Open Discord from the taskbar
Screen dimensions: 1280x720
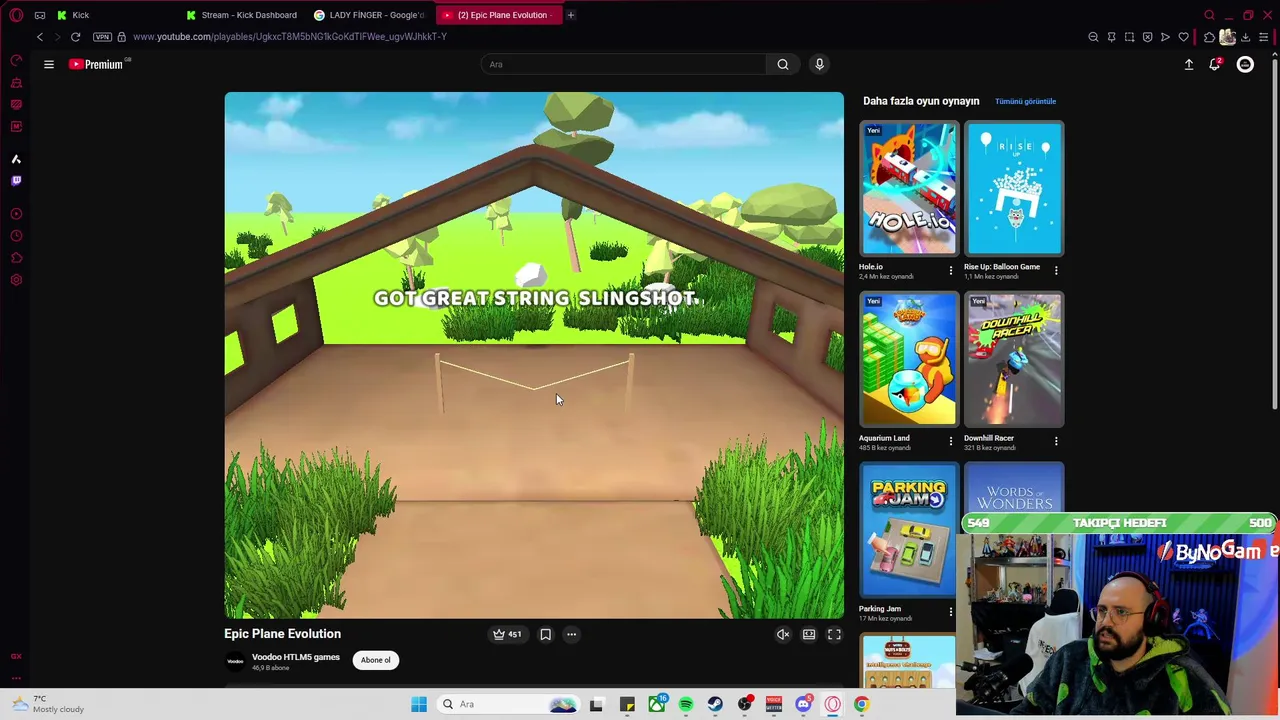pyautogui.click(x=803, y=704)
